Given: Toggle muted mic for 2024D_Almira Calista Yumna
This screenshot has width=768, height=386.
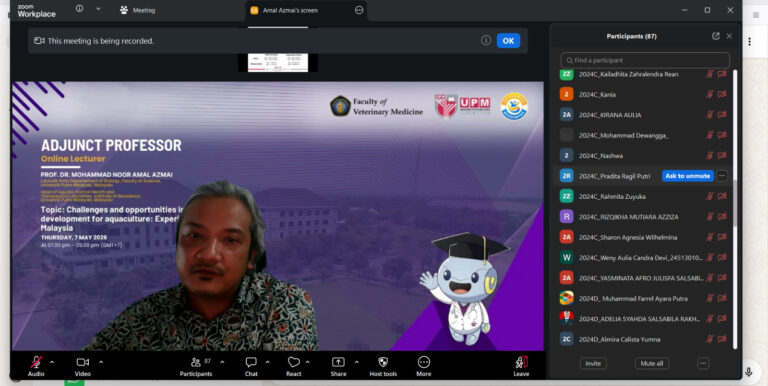Looking at the screenshot, I should [x=710, y=339].
